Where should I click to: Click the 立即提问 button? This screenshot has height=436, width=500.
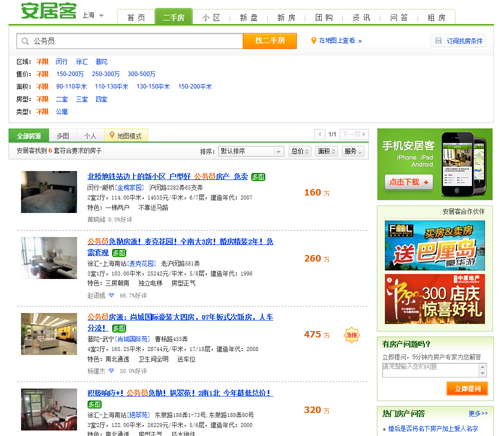point(467,389)
